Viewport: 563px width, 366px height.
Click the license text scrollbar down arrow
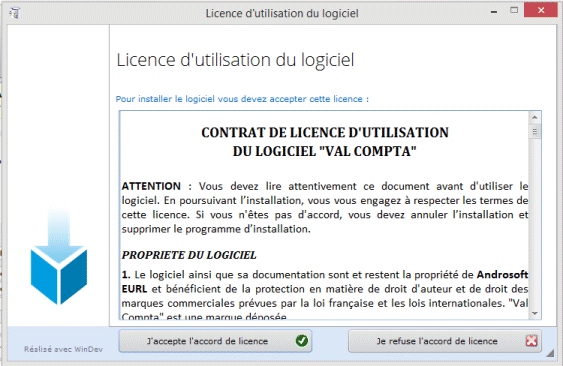pos(535,313)
